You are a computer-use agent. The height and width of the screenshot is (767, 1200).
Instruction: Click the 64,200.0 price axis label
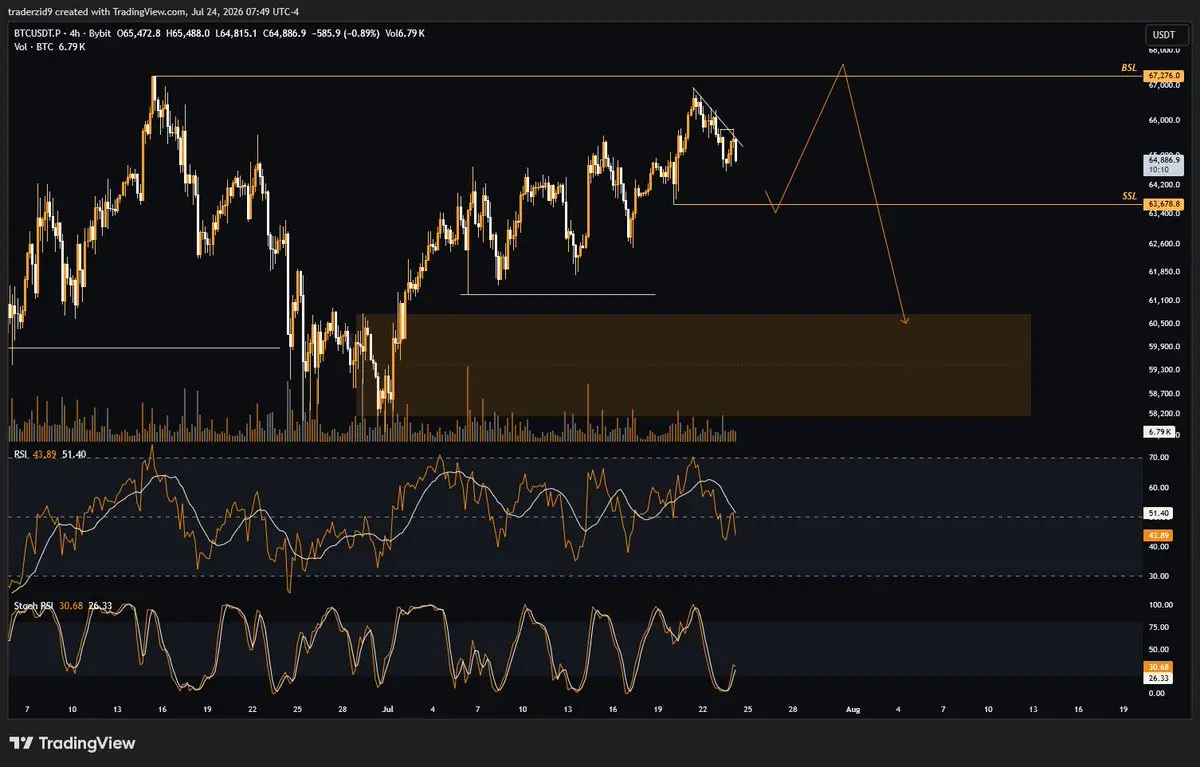(1165, 184)
